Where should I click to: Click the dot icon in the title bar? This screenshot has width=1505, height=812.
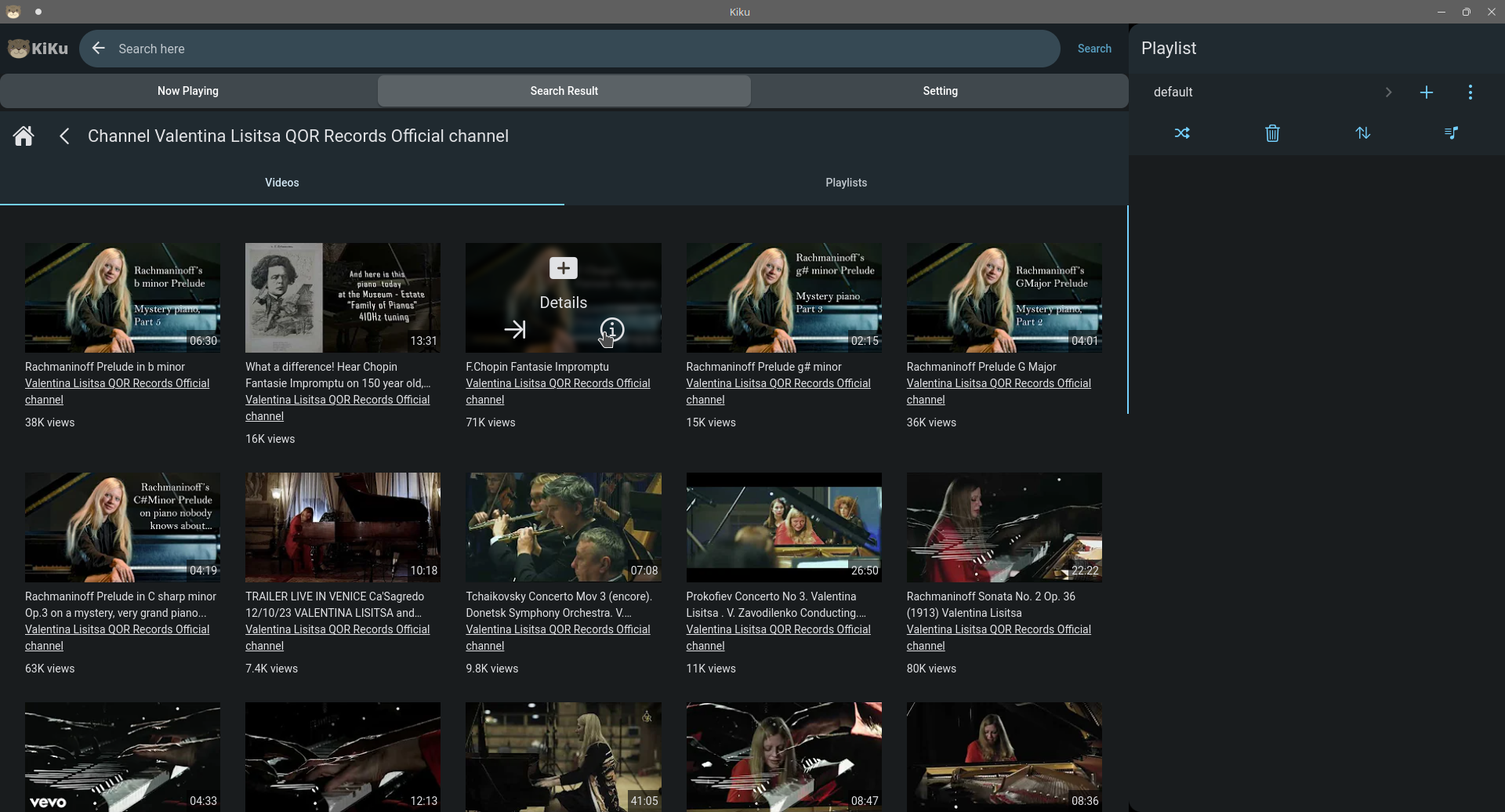pyautogui.click(x=38, y=12)
